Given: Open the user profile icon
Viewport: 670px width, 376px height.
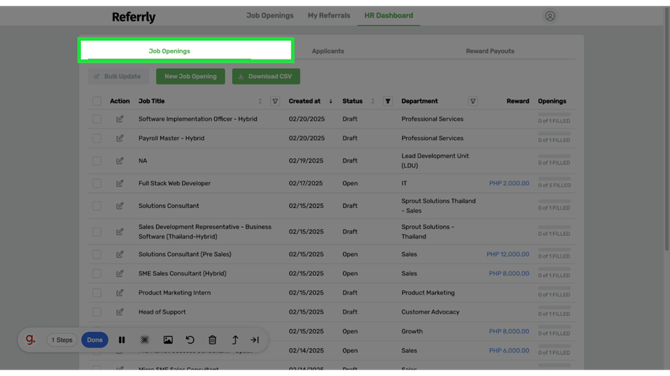Looking at the screenshot, I should 550,16.
